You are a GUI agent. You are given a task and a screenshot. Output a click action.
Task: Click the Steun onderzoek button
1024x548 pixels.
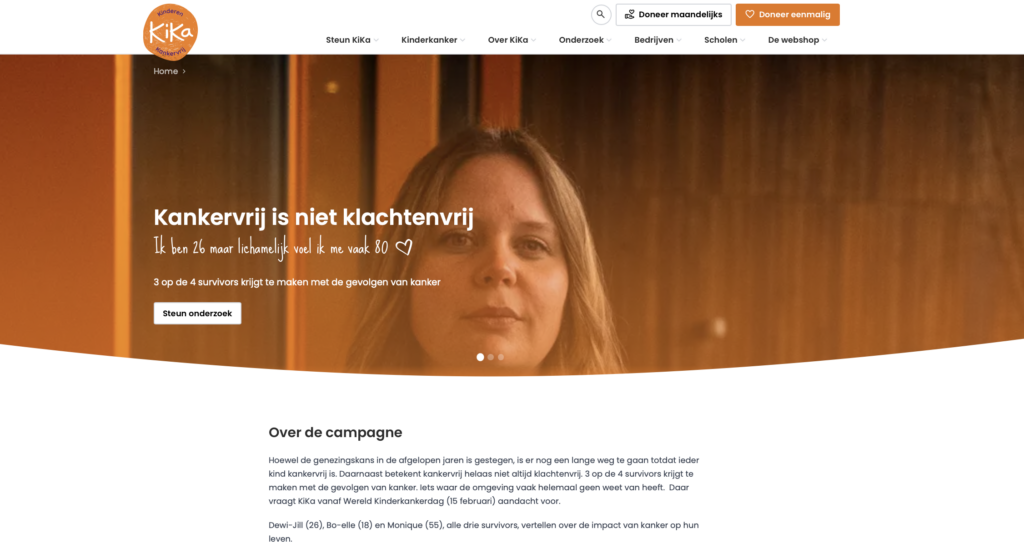point(197,314)
